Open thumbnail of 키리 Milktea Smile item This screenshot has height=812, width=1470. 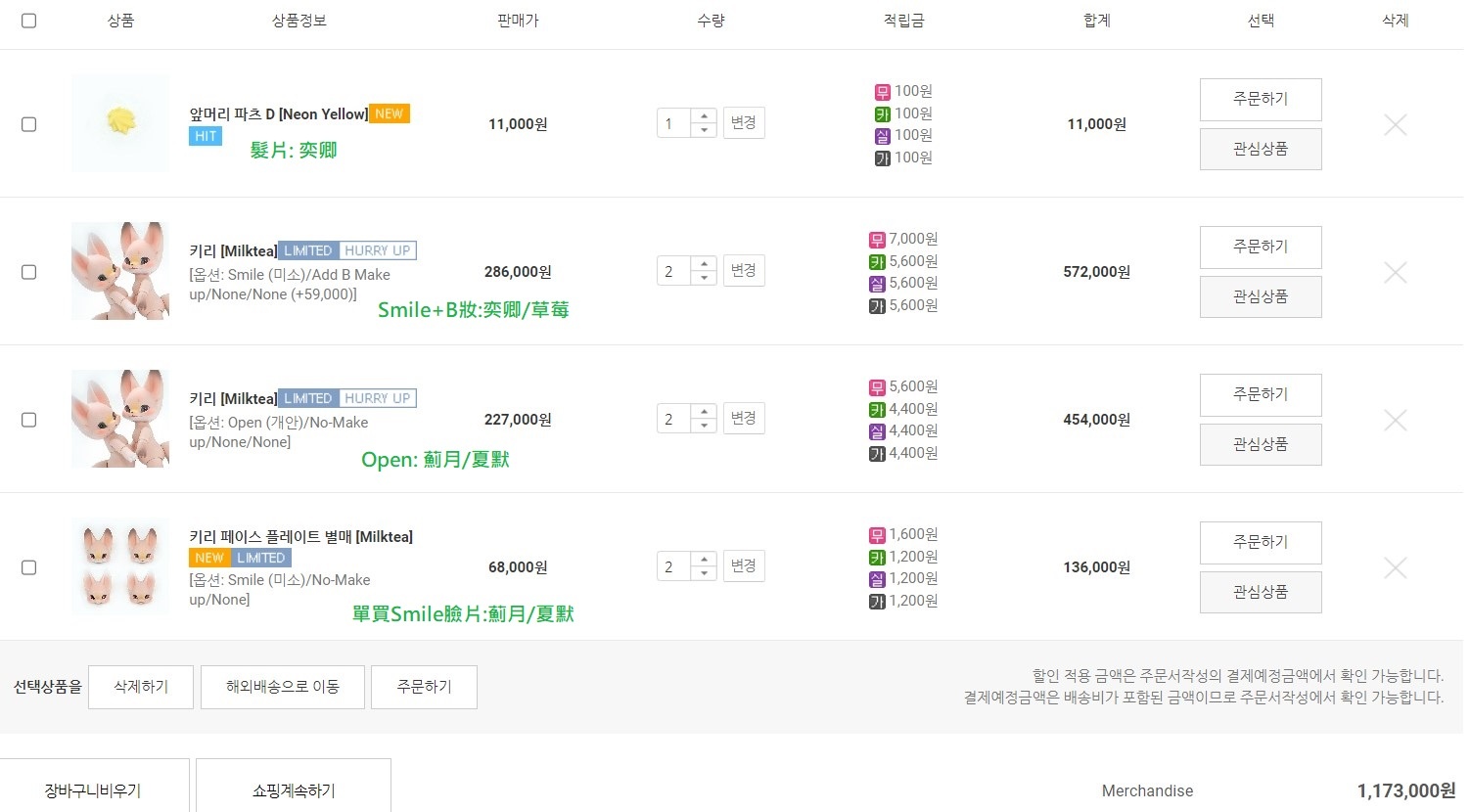[120, 271]
